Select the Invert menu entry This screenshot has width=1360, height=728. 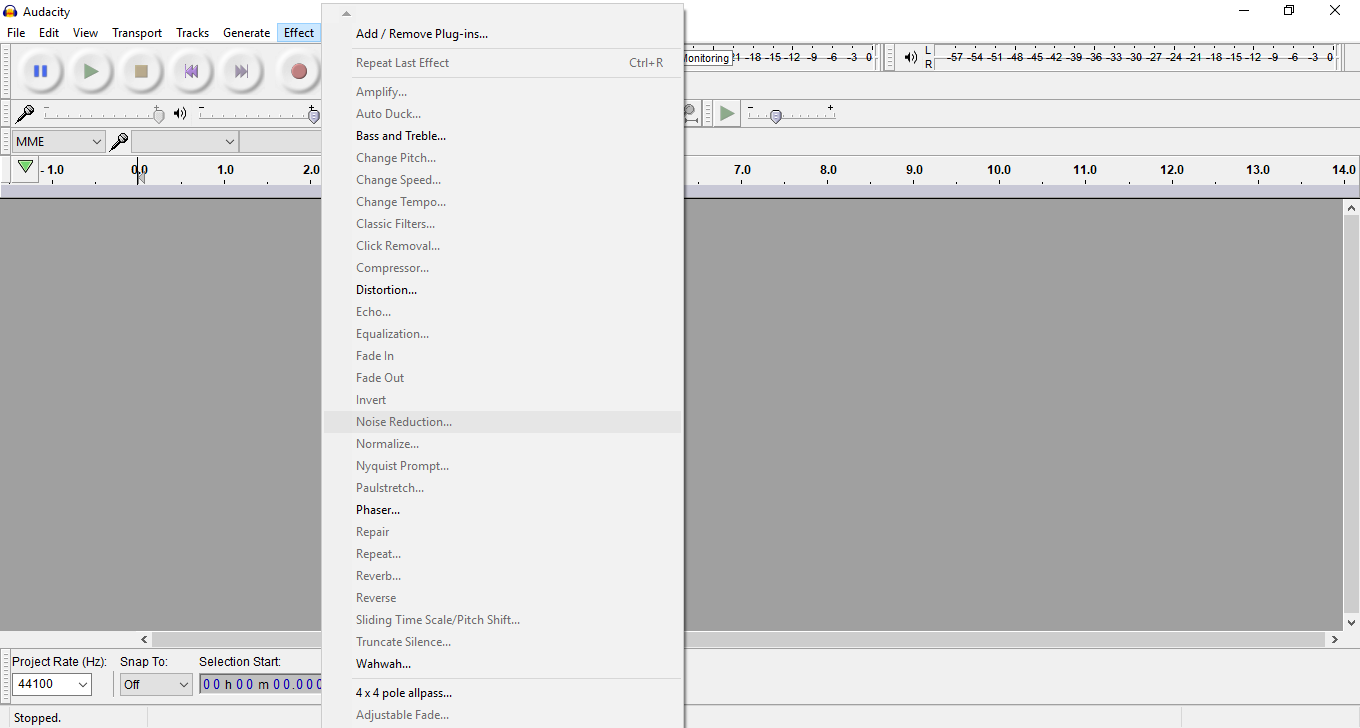(x=502, y=400)
